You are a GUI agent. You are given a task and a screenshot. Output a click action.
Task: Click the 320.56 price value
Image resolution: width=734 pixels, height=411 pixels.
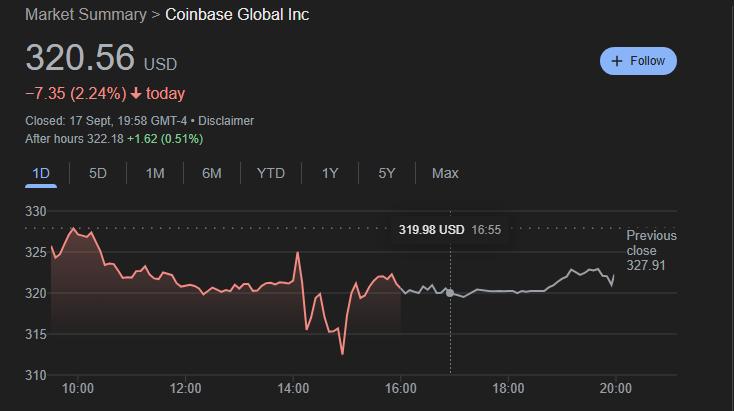coord(80,58)
